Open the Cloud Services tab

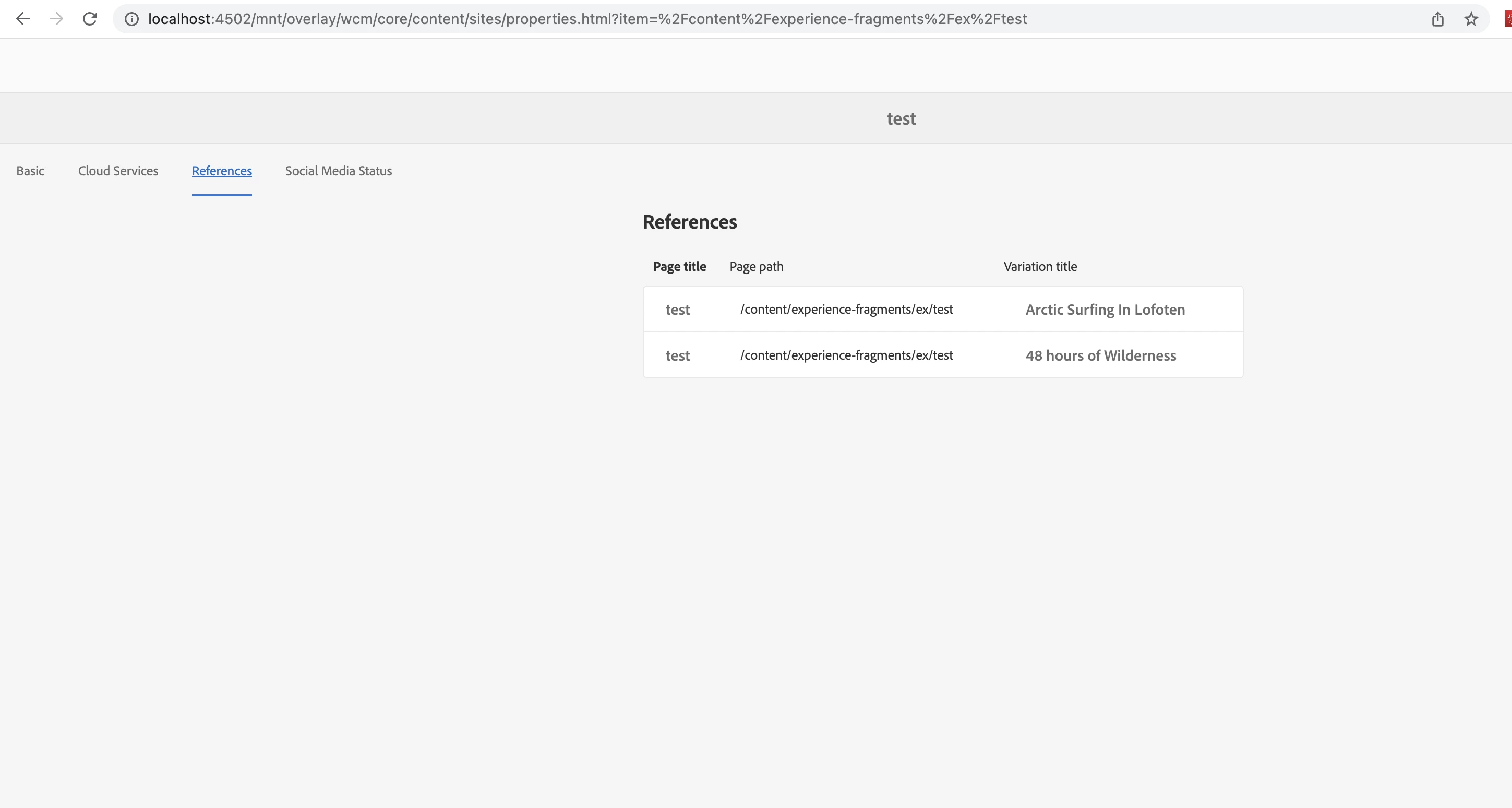click(118, 171)
